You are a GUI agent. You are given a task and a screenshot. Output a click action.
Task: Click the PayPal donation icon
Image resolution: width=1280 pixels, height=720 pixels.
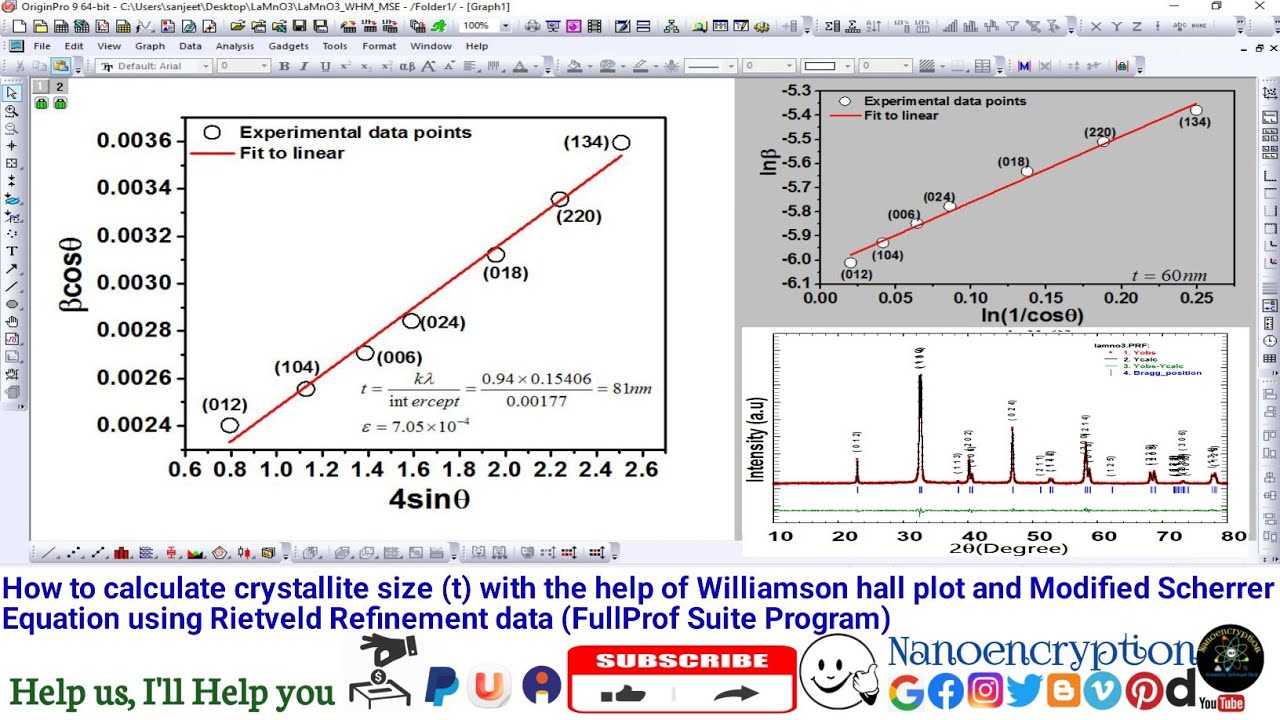[x=442, y=687]
